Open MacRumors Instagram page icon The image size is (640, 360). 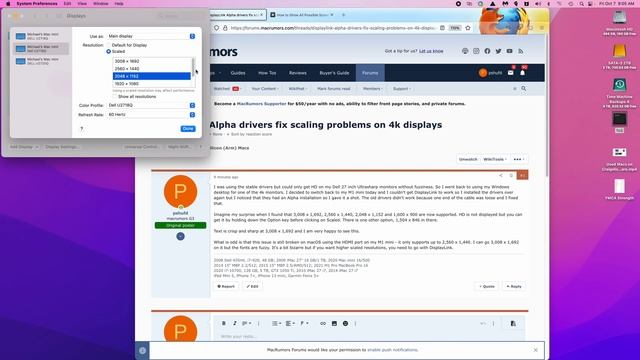(476, 51)
